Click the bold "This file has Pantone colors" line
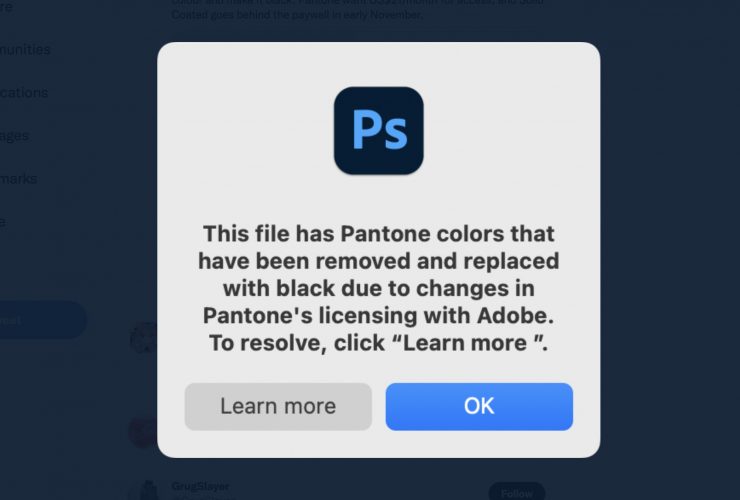Viewport: 740px width, 500px height. point(378,234)
